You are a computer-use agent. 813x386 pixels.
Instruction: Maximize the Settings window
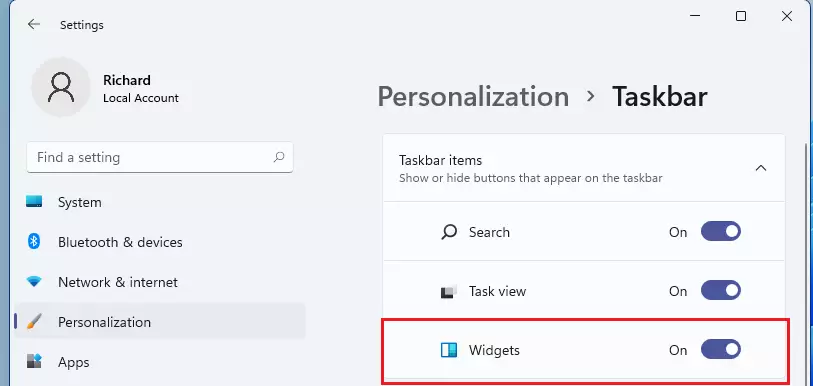pyautogui.click(x=741, y=16)
